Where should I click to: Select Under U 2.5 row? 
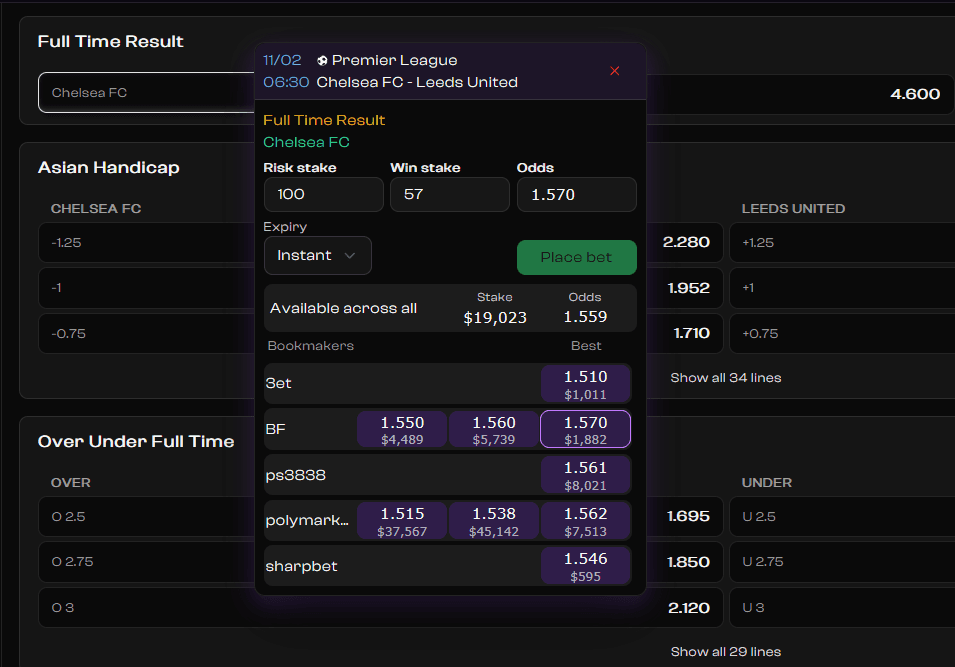tap(842, 517)
